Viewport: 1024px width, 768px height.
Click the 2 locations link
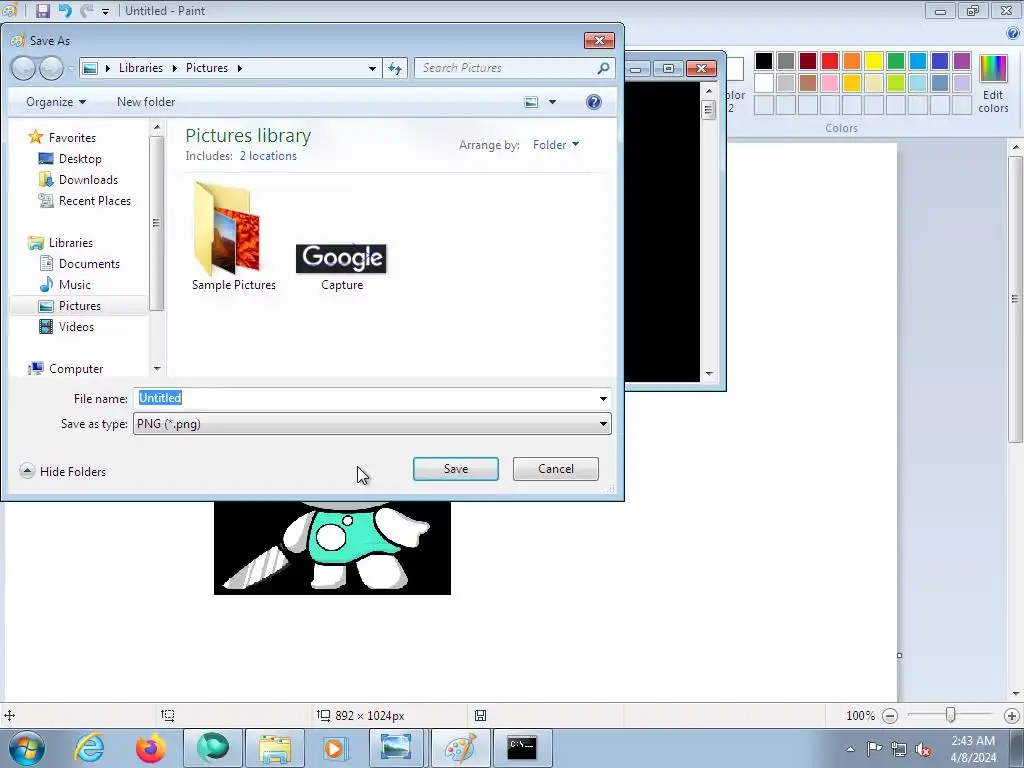tap(268, 156)
